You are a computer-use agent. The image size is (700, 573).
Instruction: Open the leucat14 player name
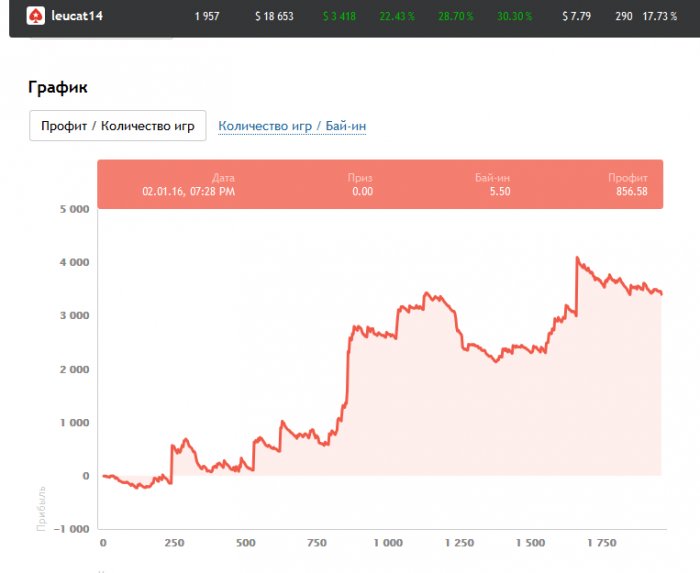coord(78,16)
